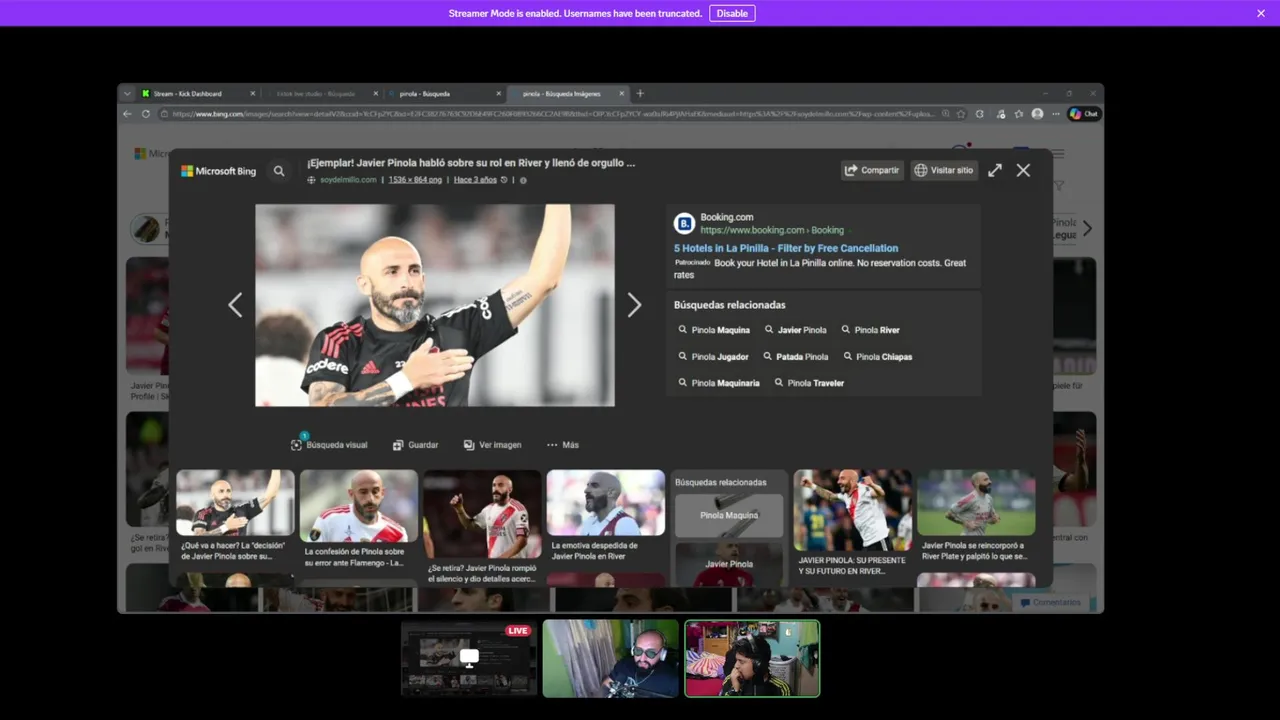
Task: Click the search magnifier next to Bing logo
Action: [279, 171]
